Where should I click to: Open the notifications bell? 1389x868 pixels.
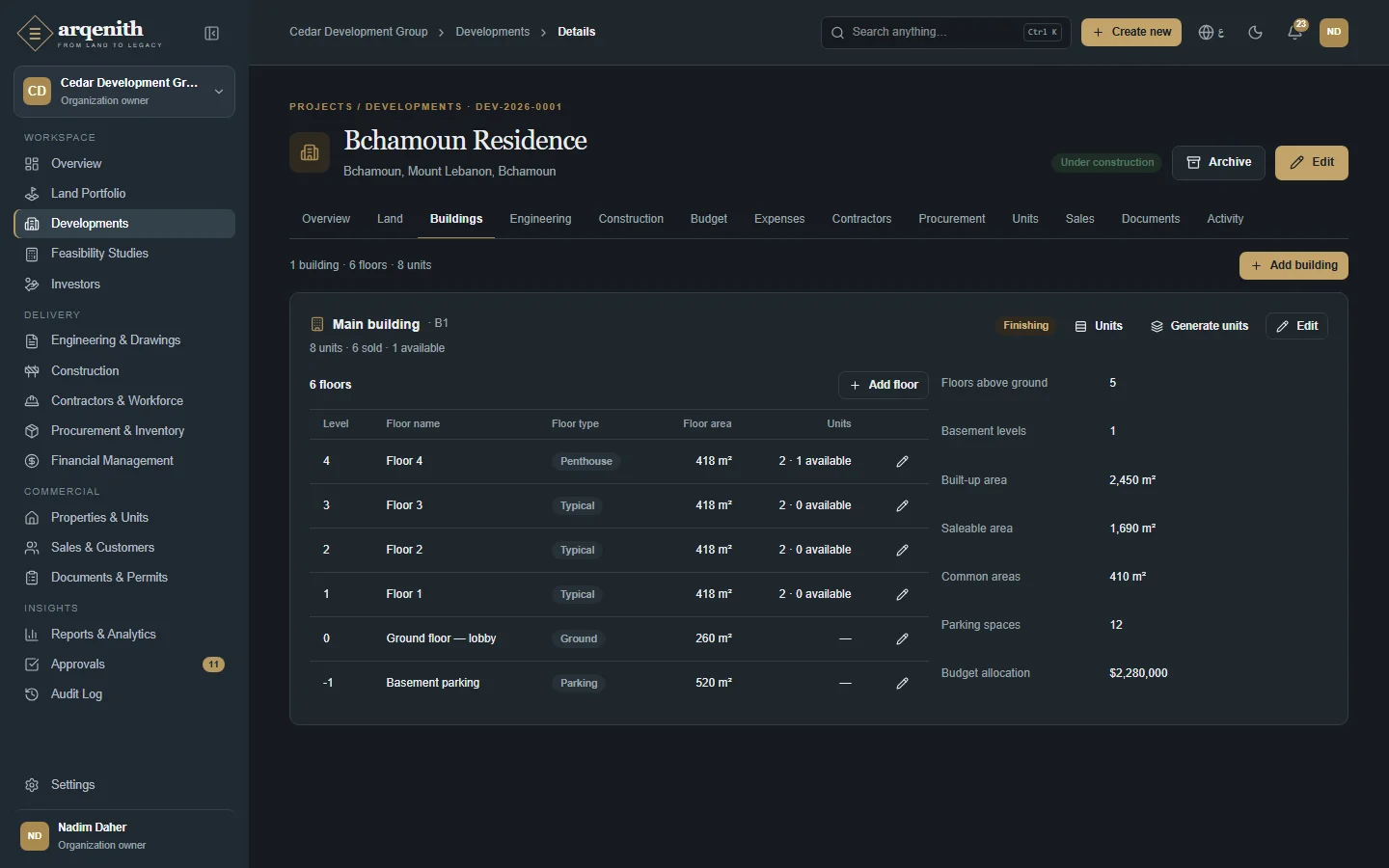coord(1294,32)
